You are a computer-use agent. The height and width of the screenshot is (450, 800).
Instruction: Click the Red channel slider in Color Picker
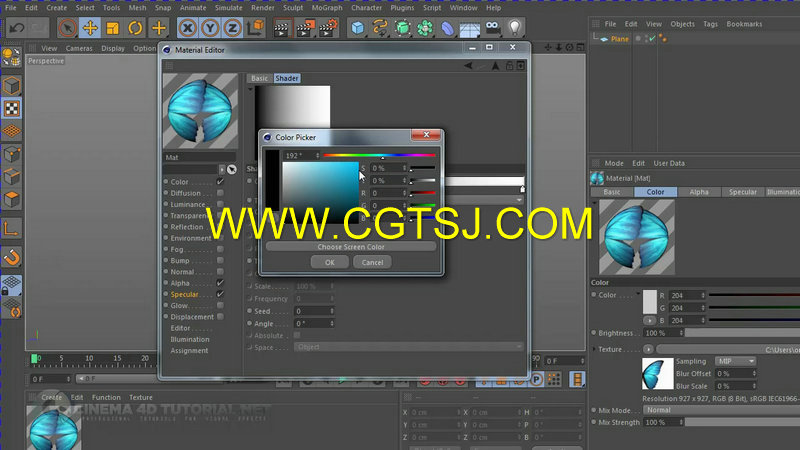point(423,193)
